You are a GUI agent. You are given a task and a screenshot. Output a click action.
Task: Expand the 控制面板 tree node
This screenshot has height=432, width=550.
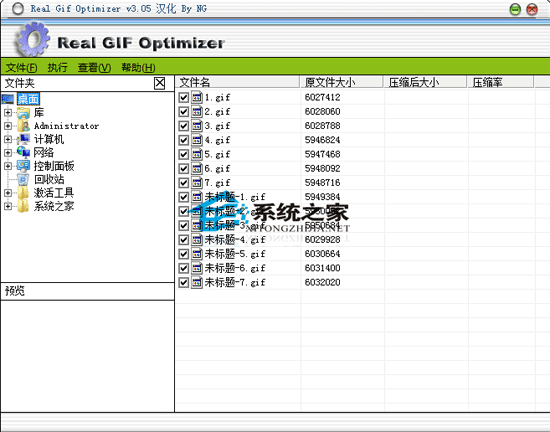[x=8, y=166]
